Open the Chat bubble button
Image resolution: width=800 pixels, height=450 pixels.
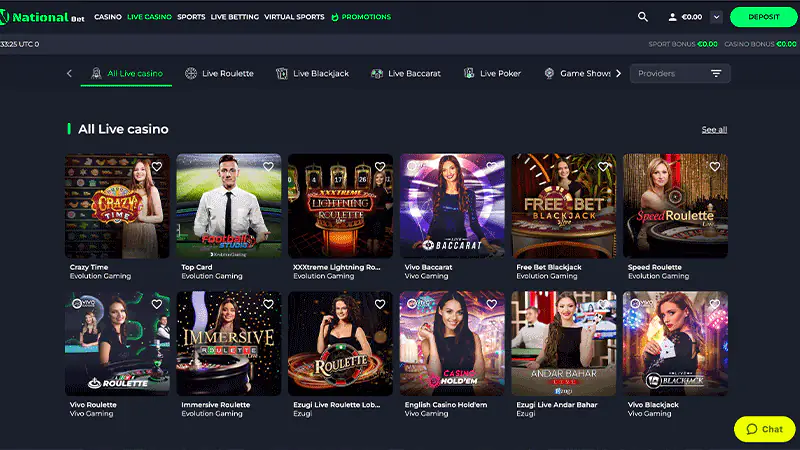764,429
